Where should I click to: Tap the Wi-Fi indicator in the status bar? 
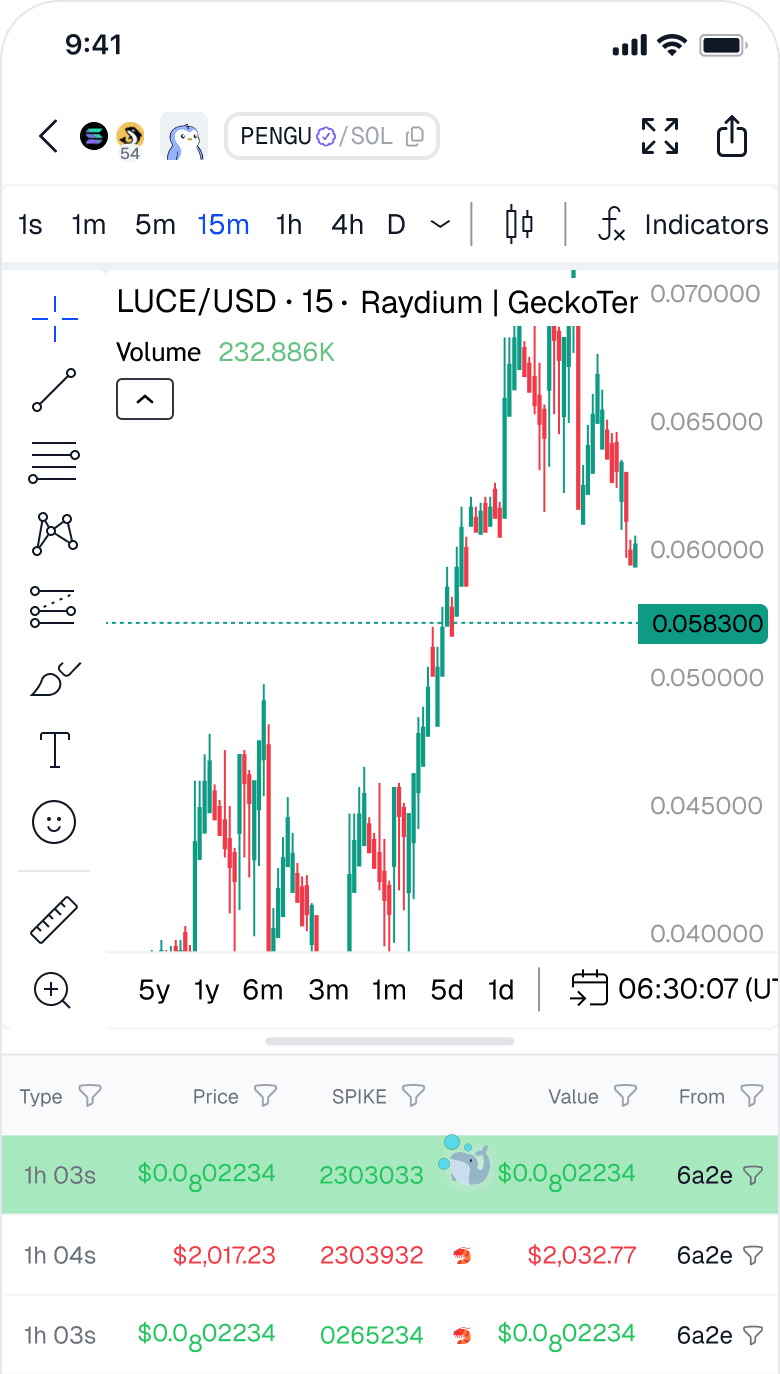pyautogui.click(x=672, y=45)
